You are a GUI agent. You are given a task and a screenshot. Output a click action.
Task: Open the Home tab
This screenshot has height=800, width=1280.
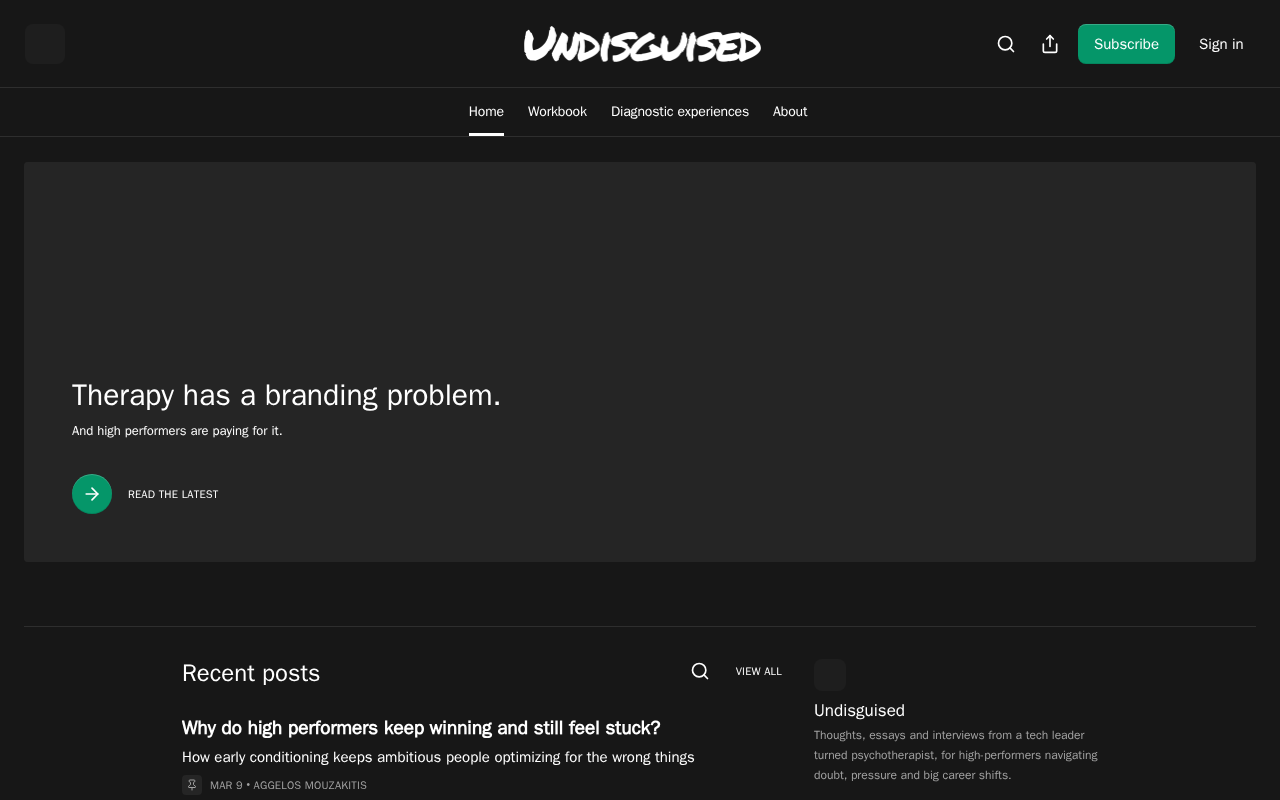(x=486, y=112)
